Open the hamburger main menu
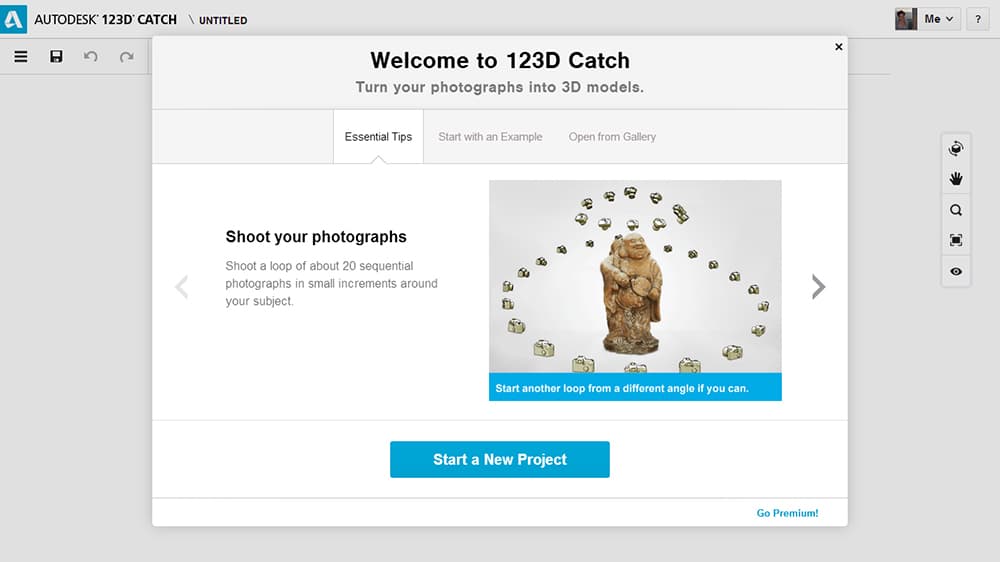Viewport: 1000px width, 562px height. click(x=21, y=57)
